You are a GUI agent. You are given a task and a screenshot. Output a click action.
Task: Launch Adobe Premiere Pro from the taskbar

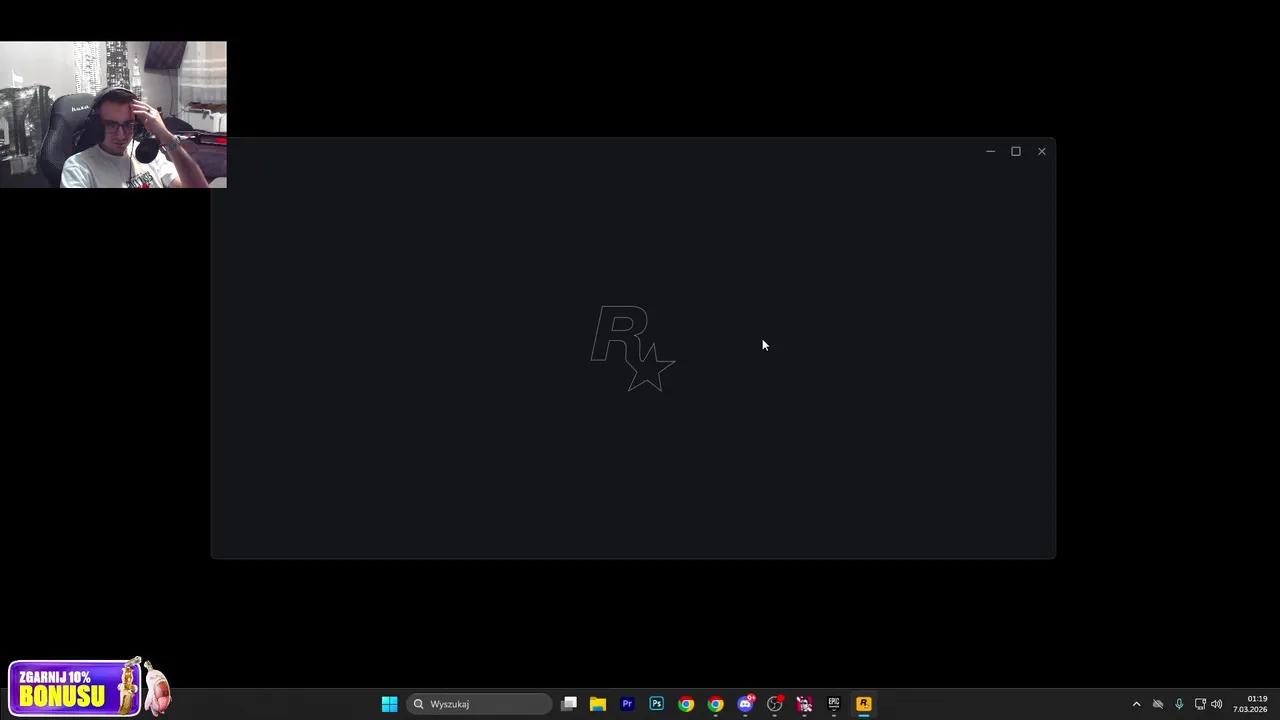coord(627,704)
